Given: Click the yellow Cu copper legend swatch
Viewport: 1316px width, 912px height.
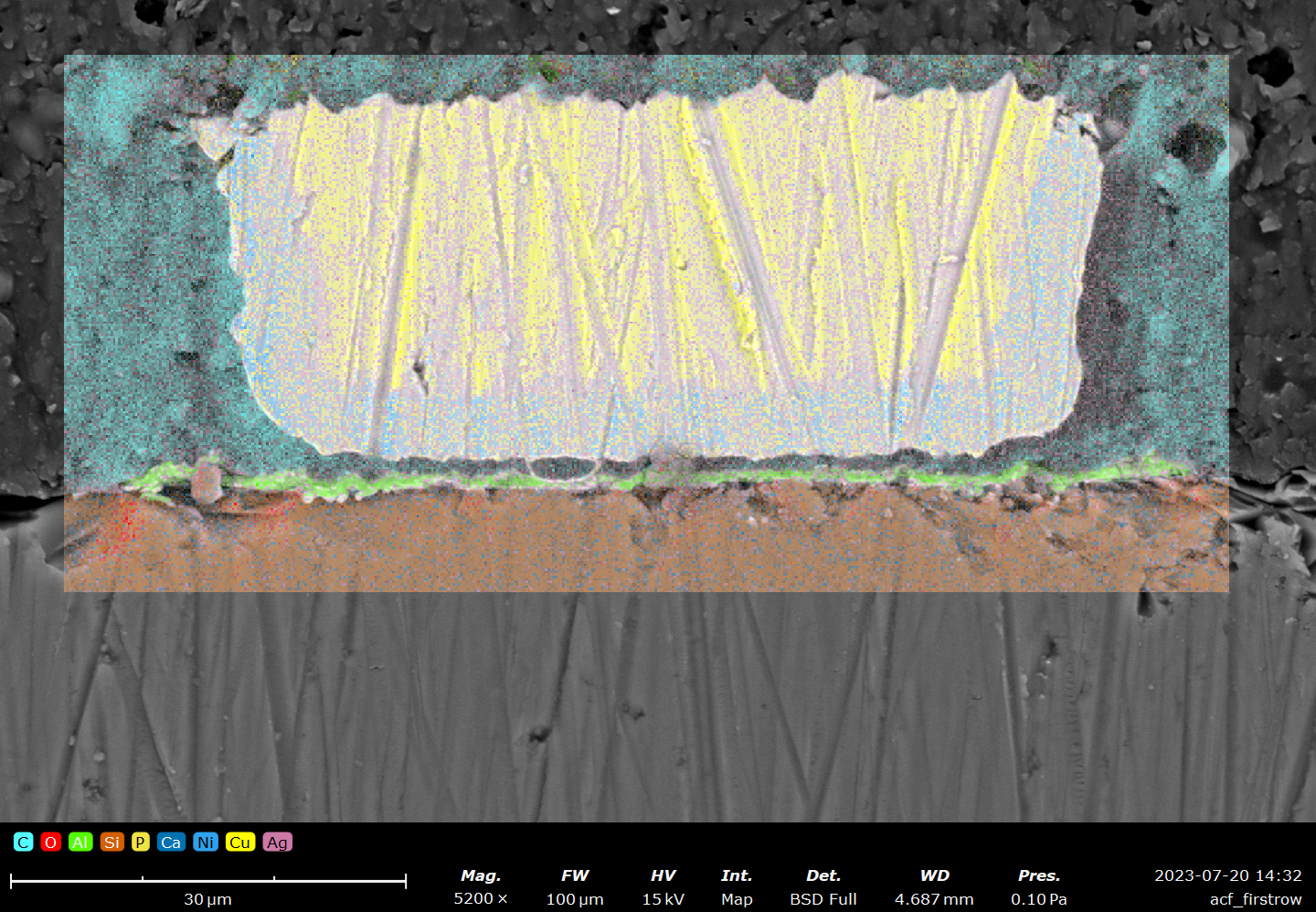Looking at the screenshot, I should coord(240,842).
